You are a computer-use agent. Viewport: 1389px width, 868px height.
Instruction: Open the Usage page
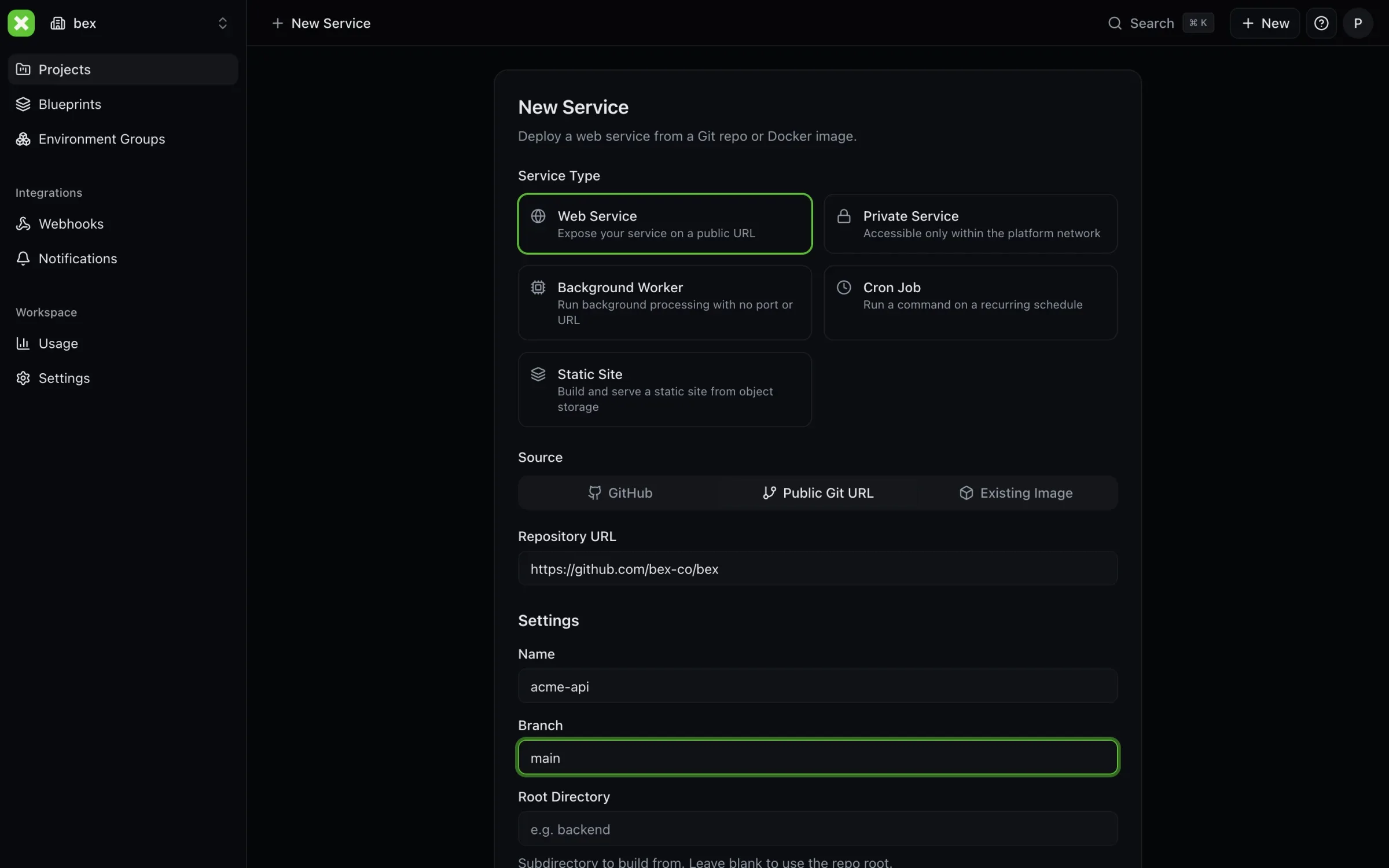click(x=123, y=344)
